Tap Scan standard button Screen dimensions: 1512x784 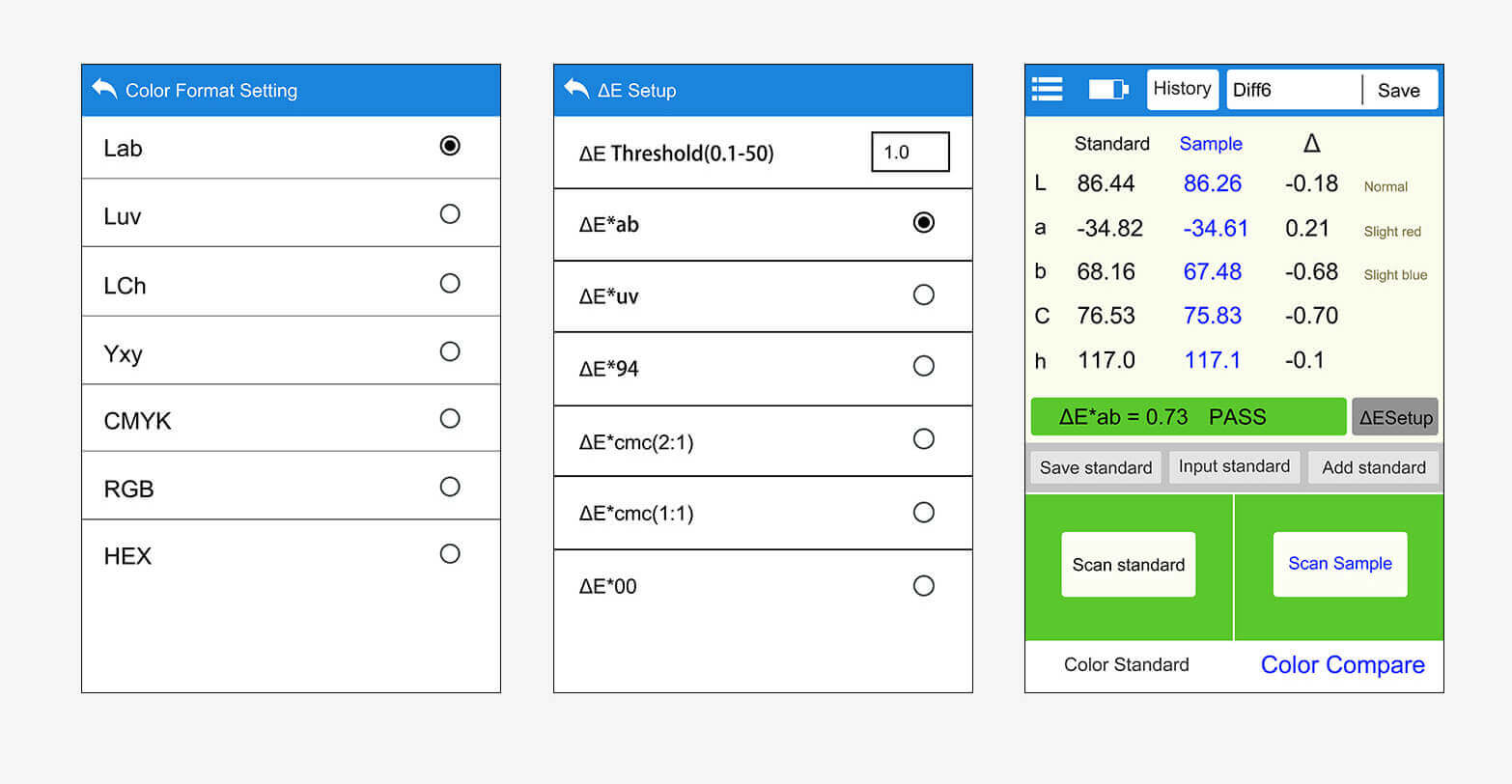coord(1128,565)
